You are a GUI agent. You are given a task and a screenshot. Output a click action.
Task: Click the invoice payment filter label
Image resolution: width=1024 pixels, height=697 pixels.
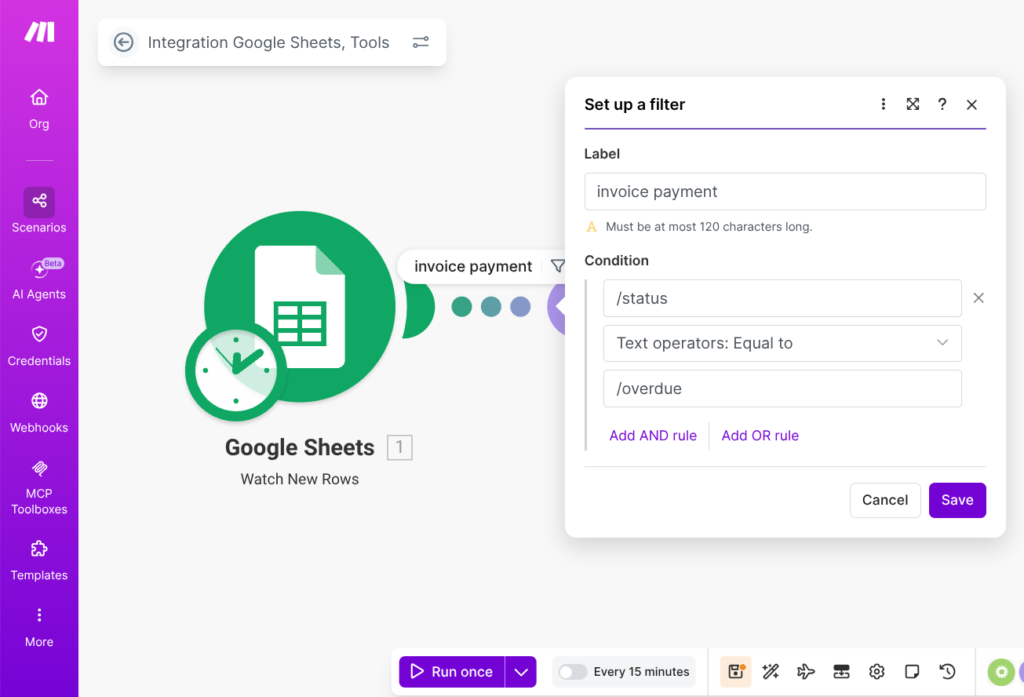(x=473, y=267)
